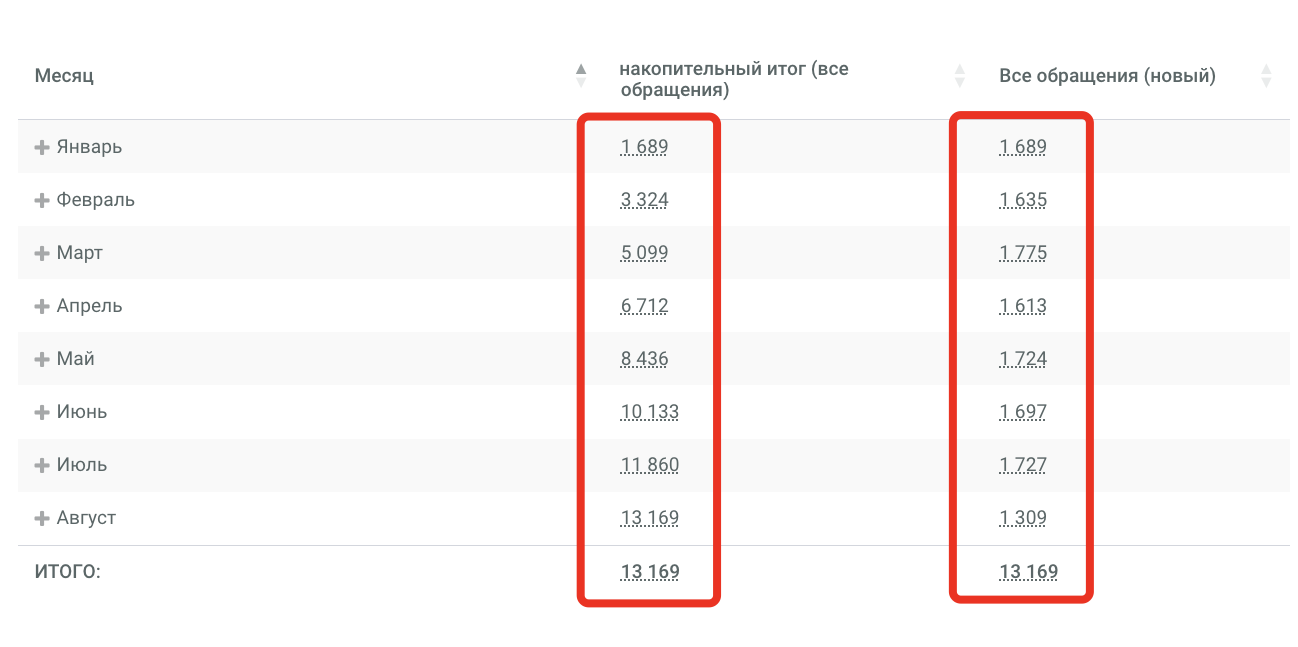The width and height of the screenshot is (1298, 647).
Task: Click sort arrows of накопительный итог column
Action: [x=960, y=76]
